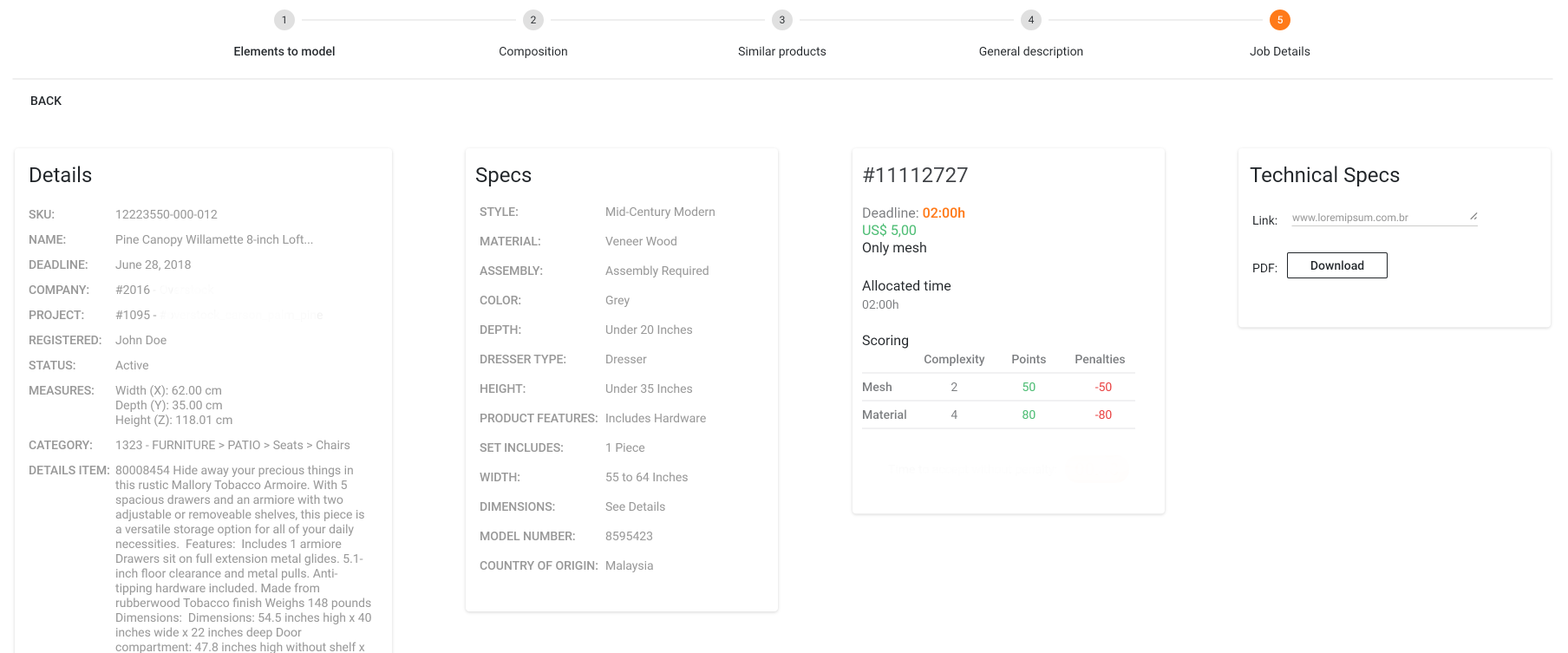Click the Material penalty value -80

1103,415
